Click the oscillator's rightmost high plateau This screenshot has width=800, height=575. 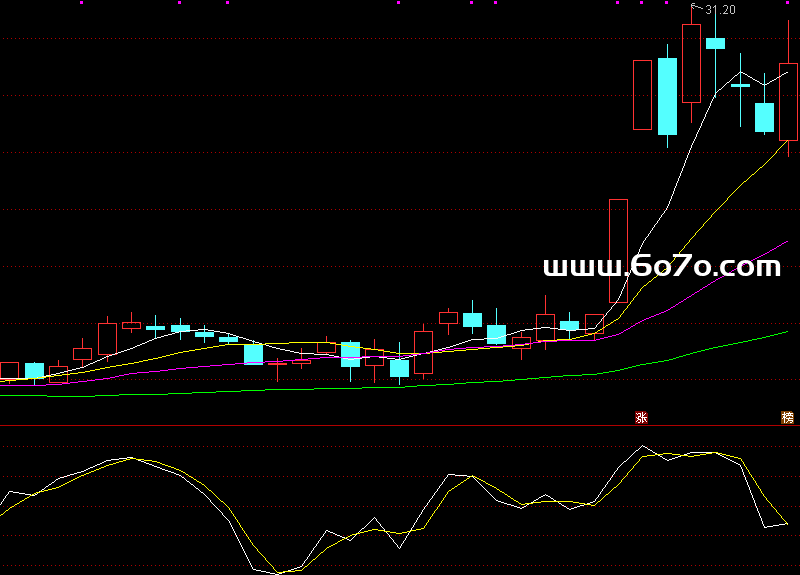click(x=690, y=455)
